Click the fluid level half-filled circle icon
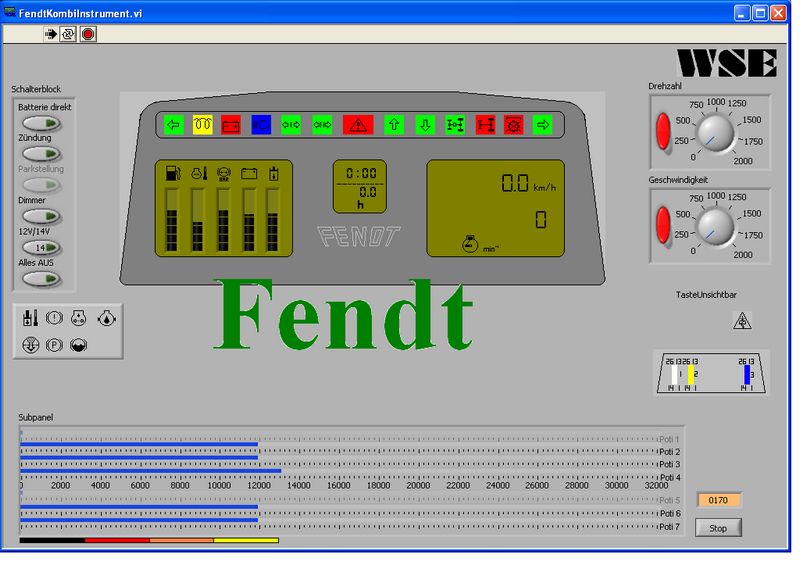Screen dimensions: 800x587 pyautogui.click(x=78, y=345)
